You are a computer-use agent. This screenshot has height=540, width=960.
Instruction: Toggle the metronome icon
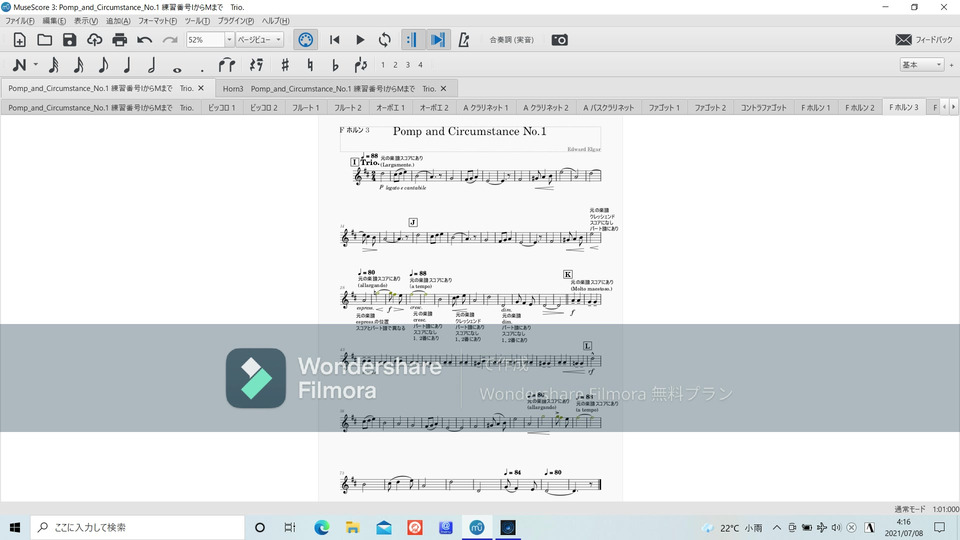[x=464, y=40]
